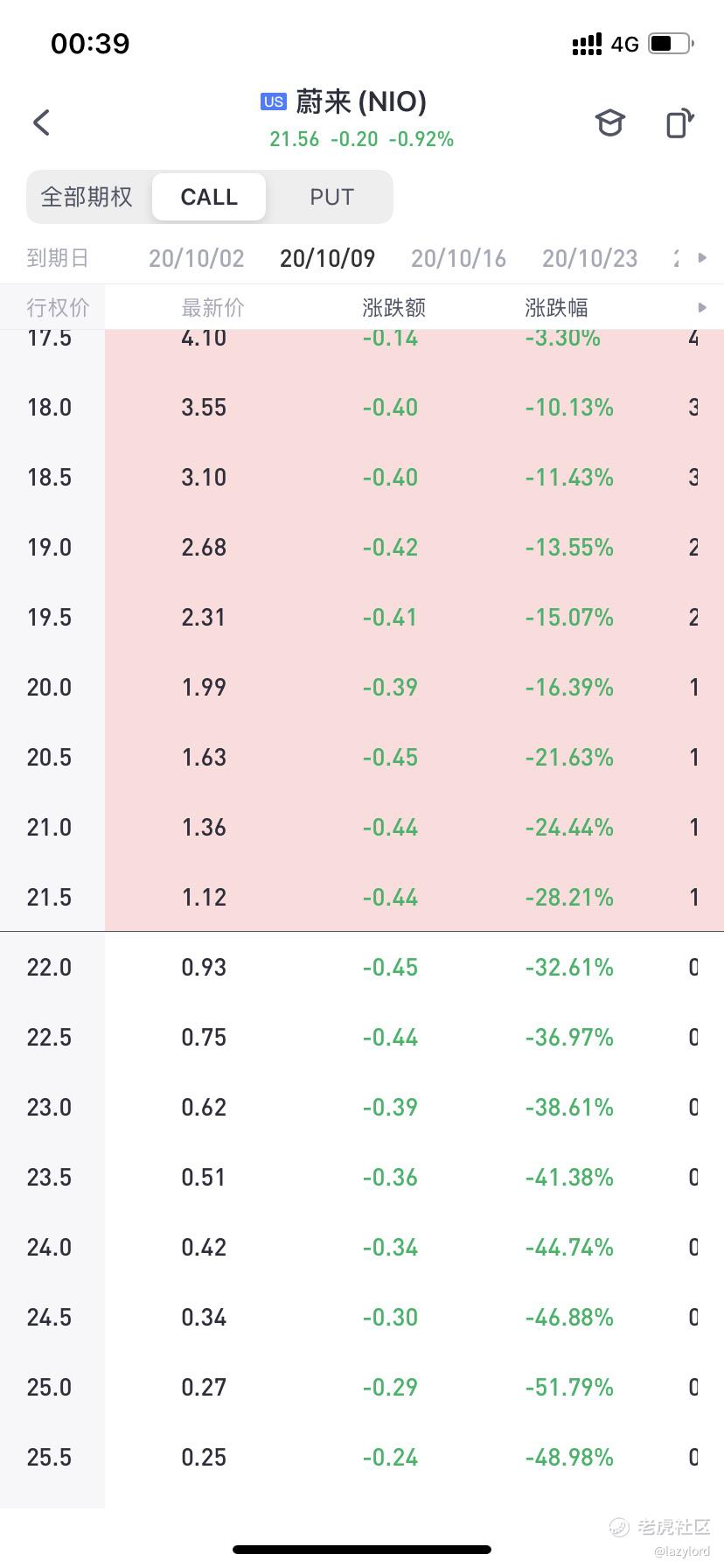Open the 22.0 strike option row
Image resolution: width=724 pixels, height=1568 pixels.
pos(362,967)
